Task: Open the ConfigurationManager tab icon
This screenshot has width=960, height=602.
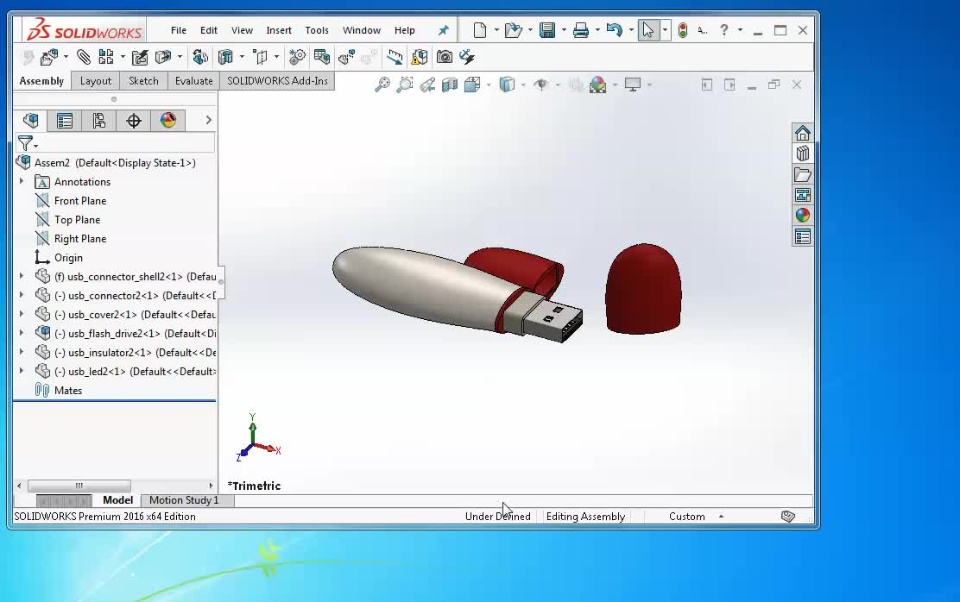Action: 99,121
